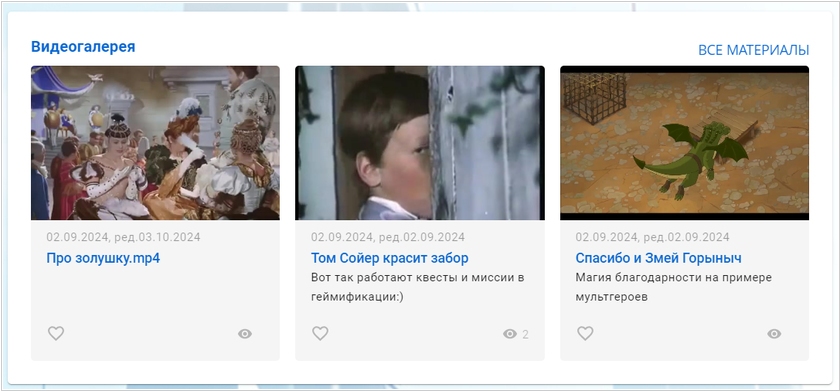Click the eye icon on the Змей Горыныч card
The height and width of the screenshot is (391, 840).
click(774, 334)
